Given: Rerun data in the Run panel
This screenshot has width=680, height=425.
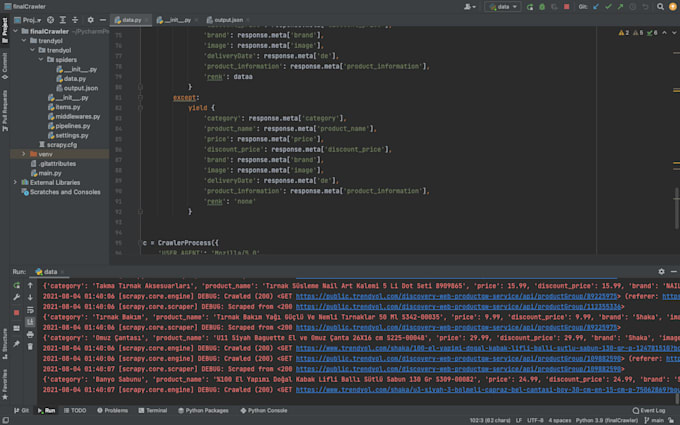Looking at the screenshot, I should (16, 285).
